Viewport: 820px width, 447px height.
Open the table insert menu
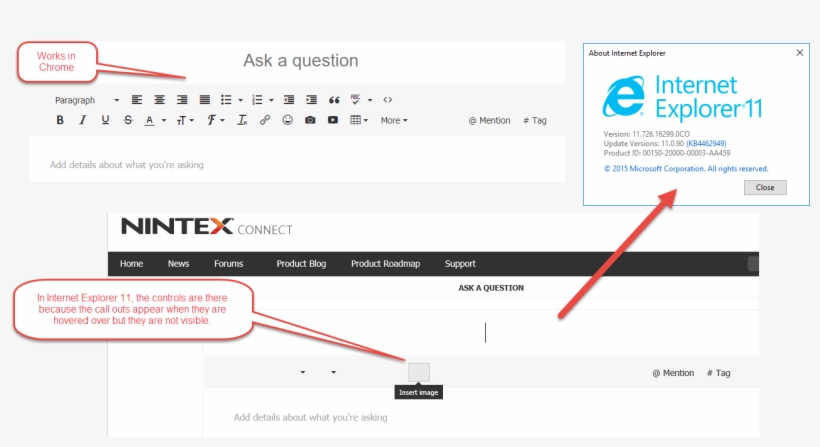[x=359, y=120]
